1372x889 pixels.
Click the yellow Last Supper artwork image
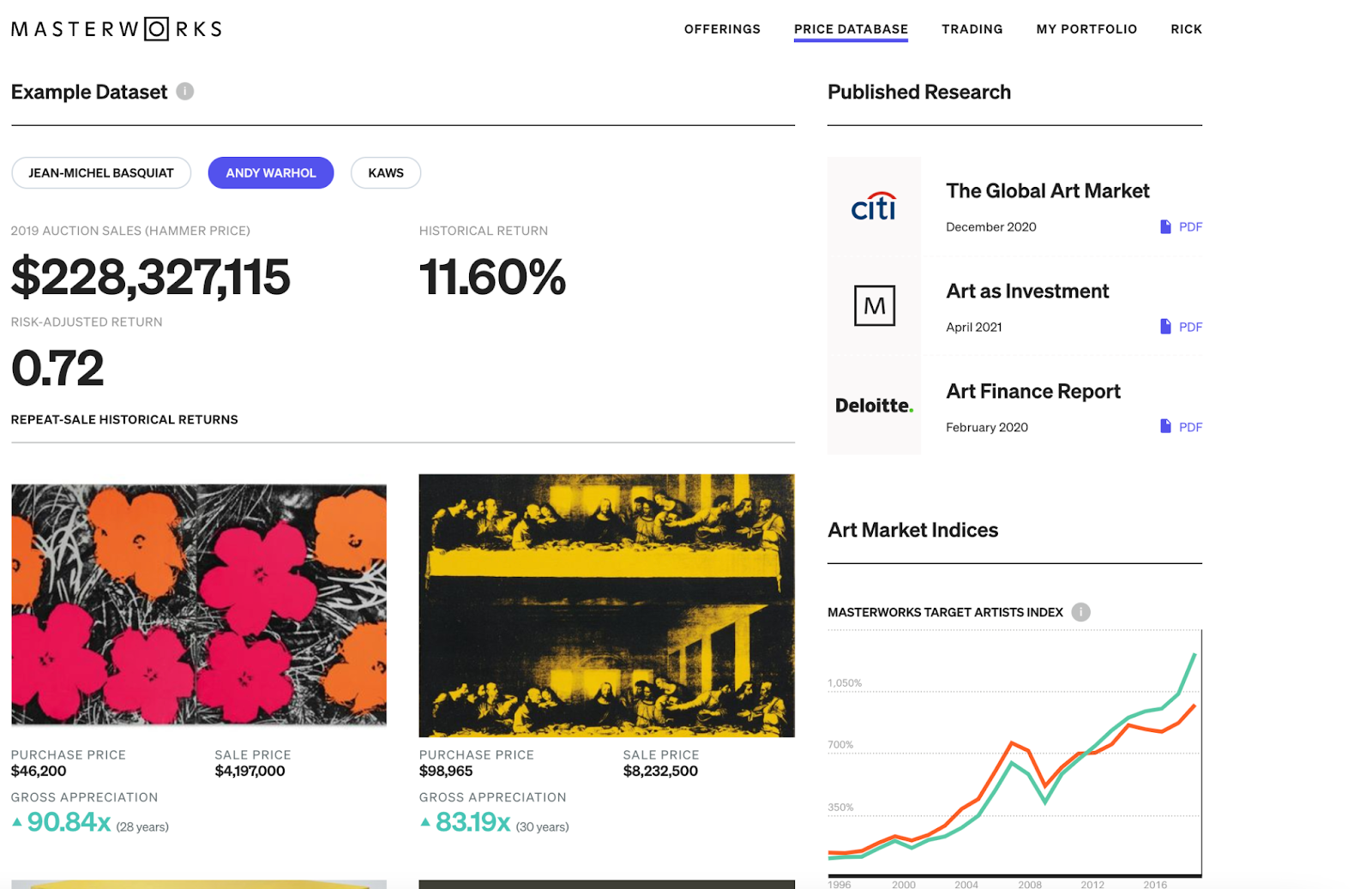click(606, 605)
